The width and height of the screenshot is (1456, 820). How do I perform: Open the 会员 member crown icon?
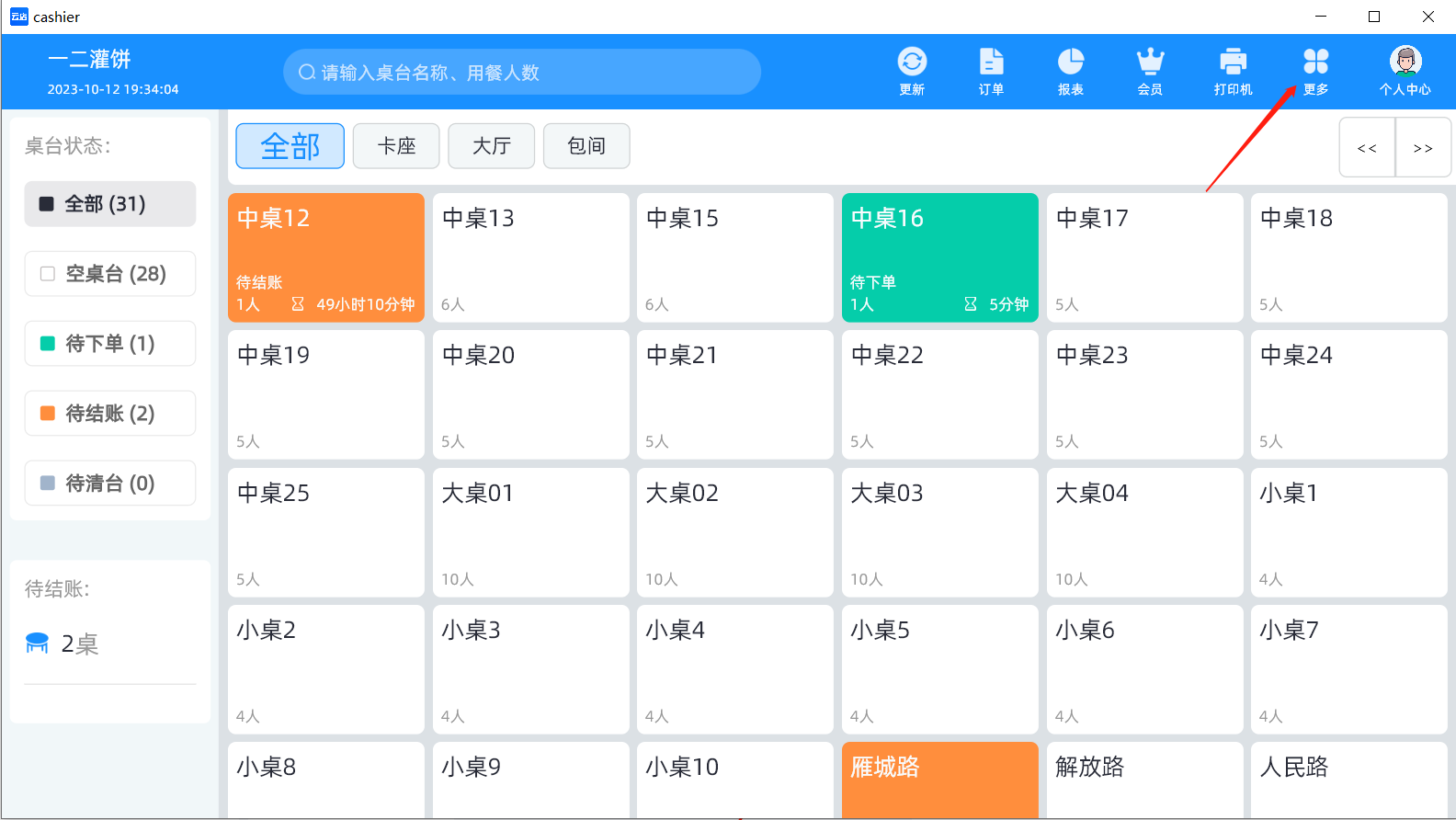(x=1150, y=62)
